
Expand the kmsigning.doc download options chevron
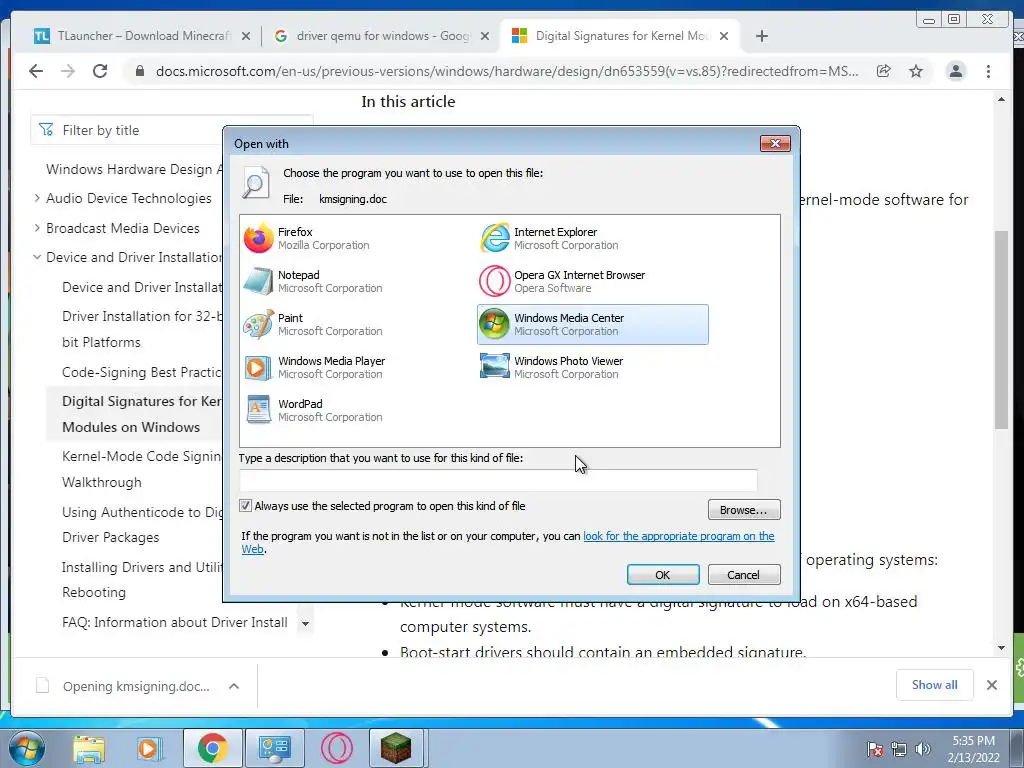[x=234, y=686]
